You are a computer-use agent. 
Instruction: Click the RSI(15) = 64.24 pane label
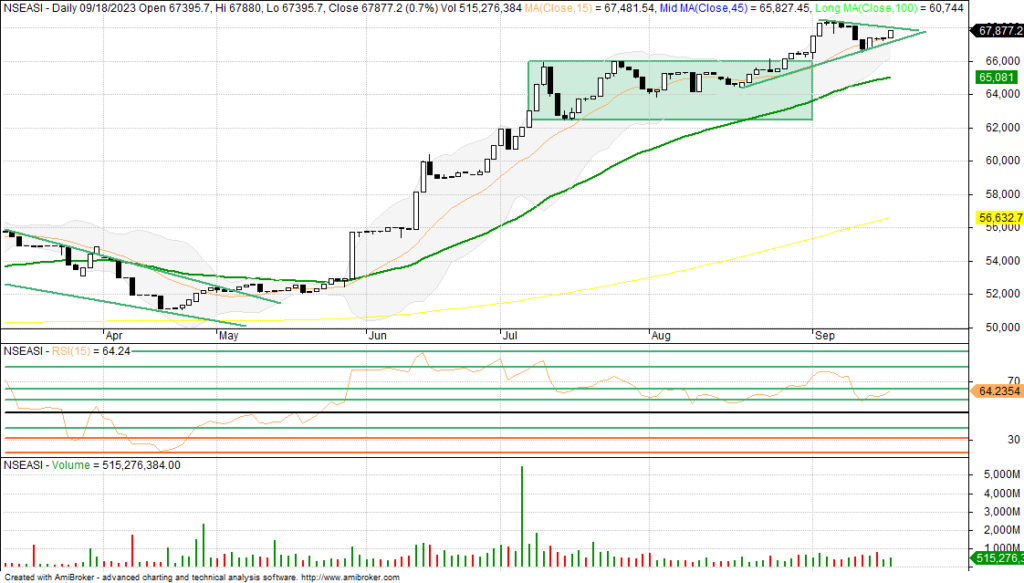point(68,351)
